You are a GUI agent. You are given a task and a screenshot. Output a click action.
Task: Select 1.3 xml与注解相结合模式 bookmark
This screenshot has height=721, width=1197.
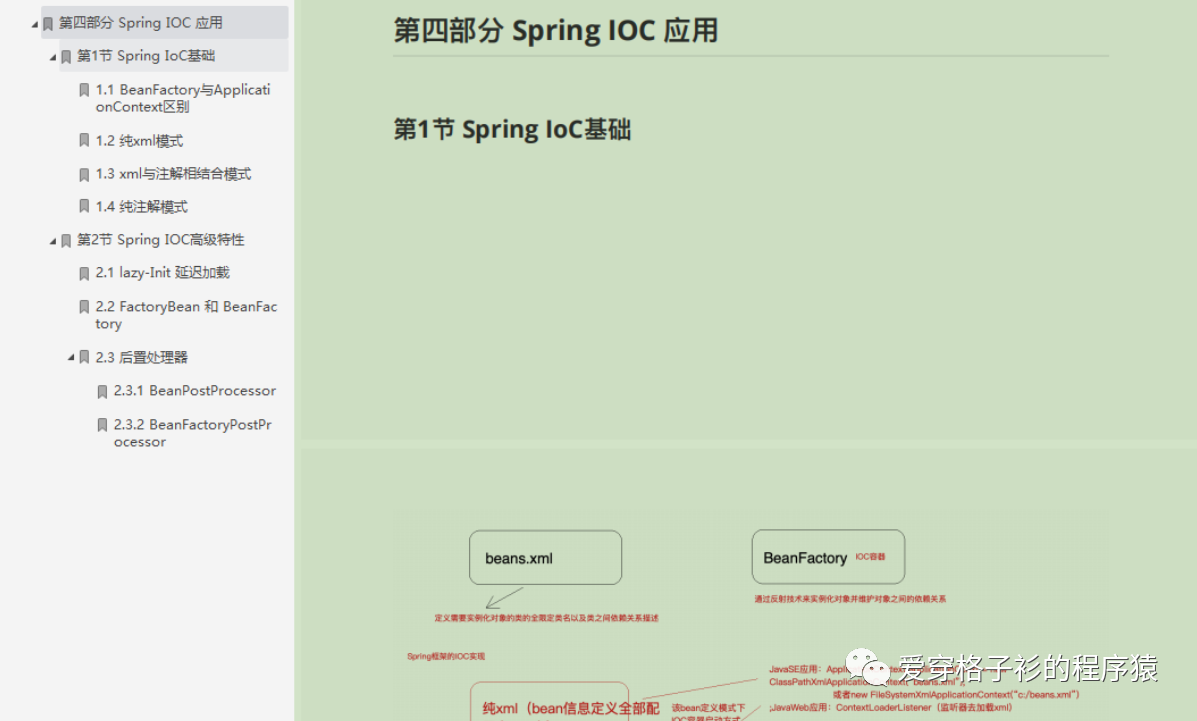[173, 174]
